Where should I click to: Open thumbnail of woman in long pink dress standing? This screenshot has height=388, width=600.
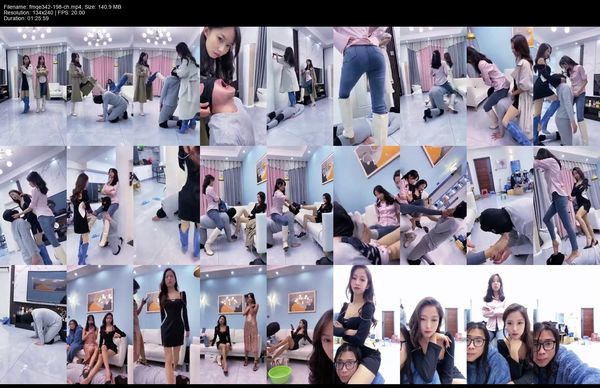coord(233,324)
